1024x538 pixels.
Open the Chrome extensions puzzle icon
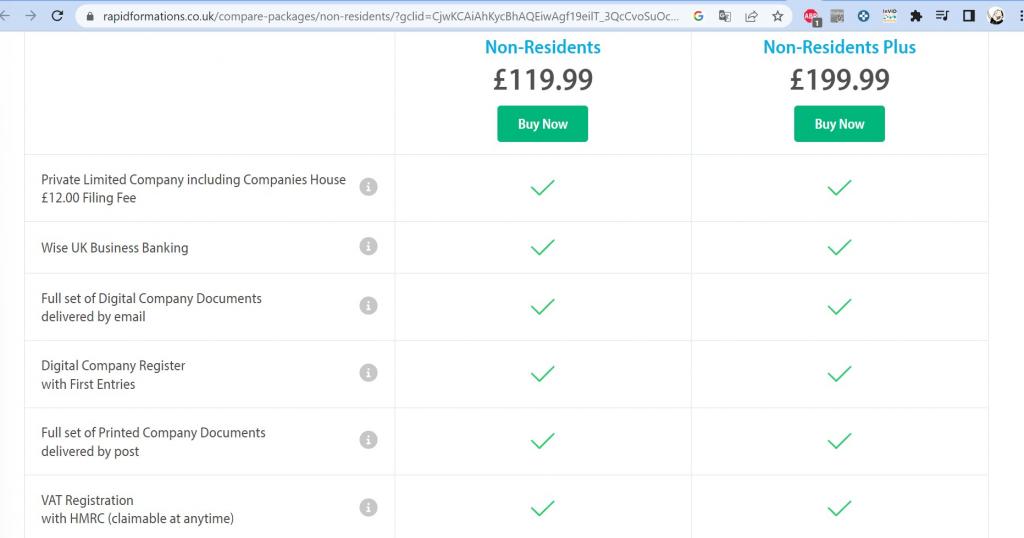(x=915, y=16)
